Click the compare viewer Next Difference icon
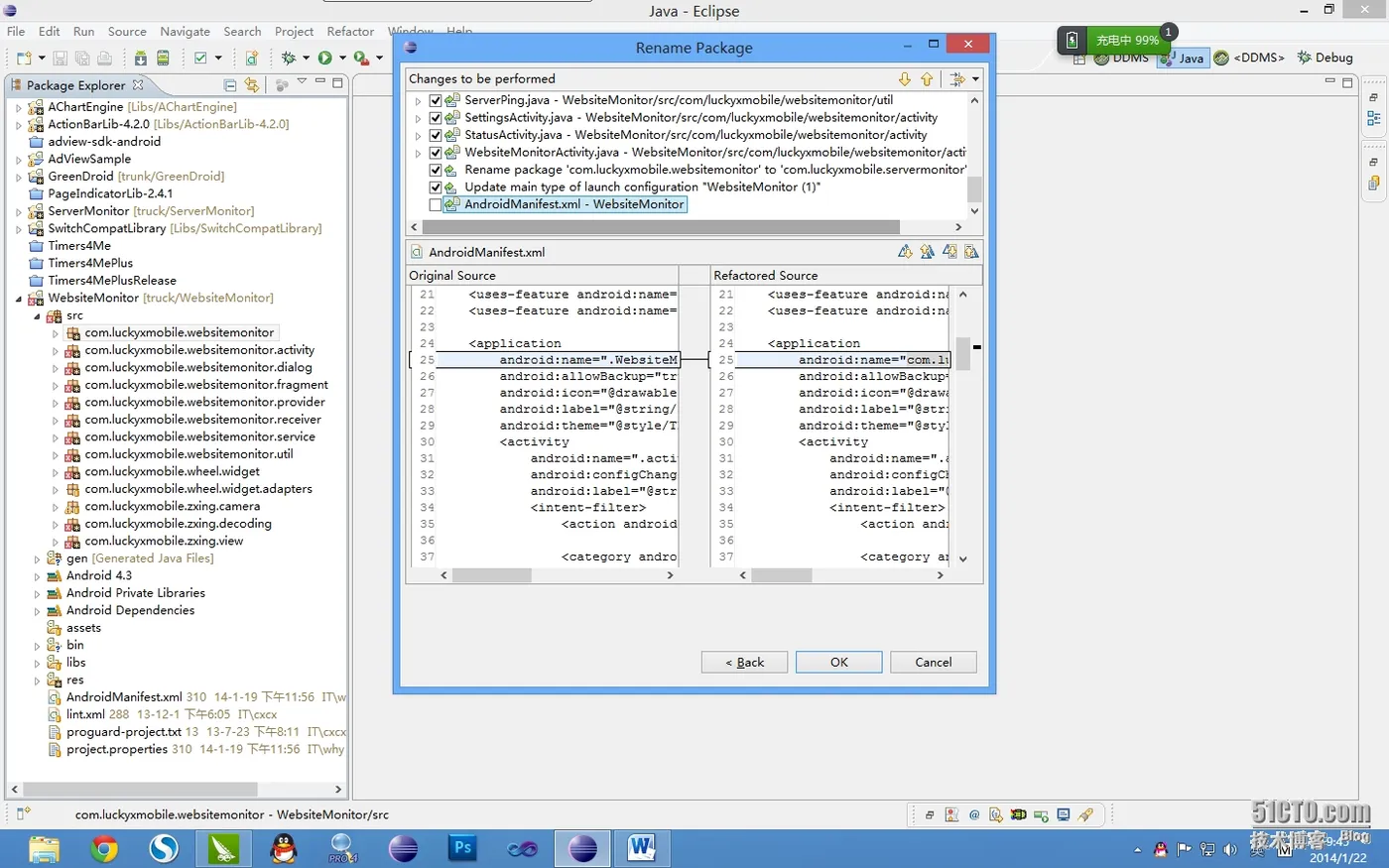Viewport: 1389px width, 868px height. (905, 252)
